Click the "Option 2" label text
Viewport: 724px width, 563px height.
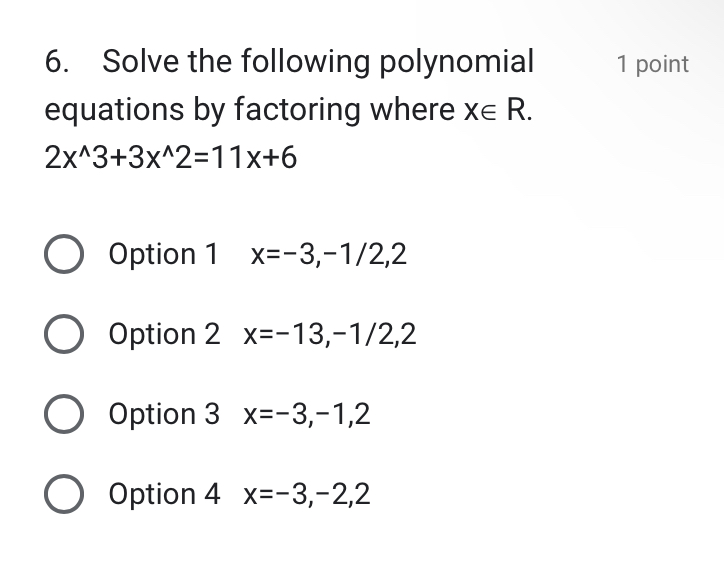pos(164,334)
